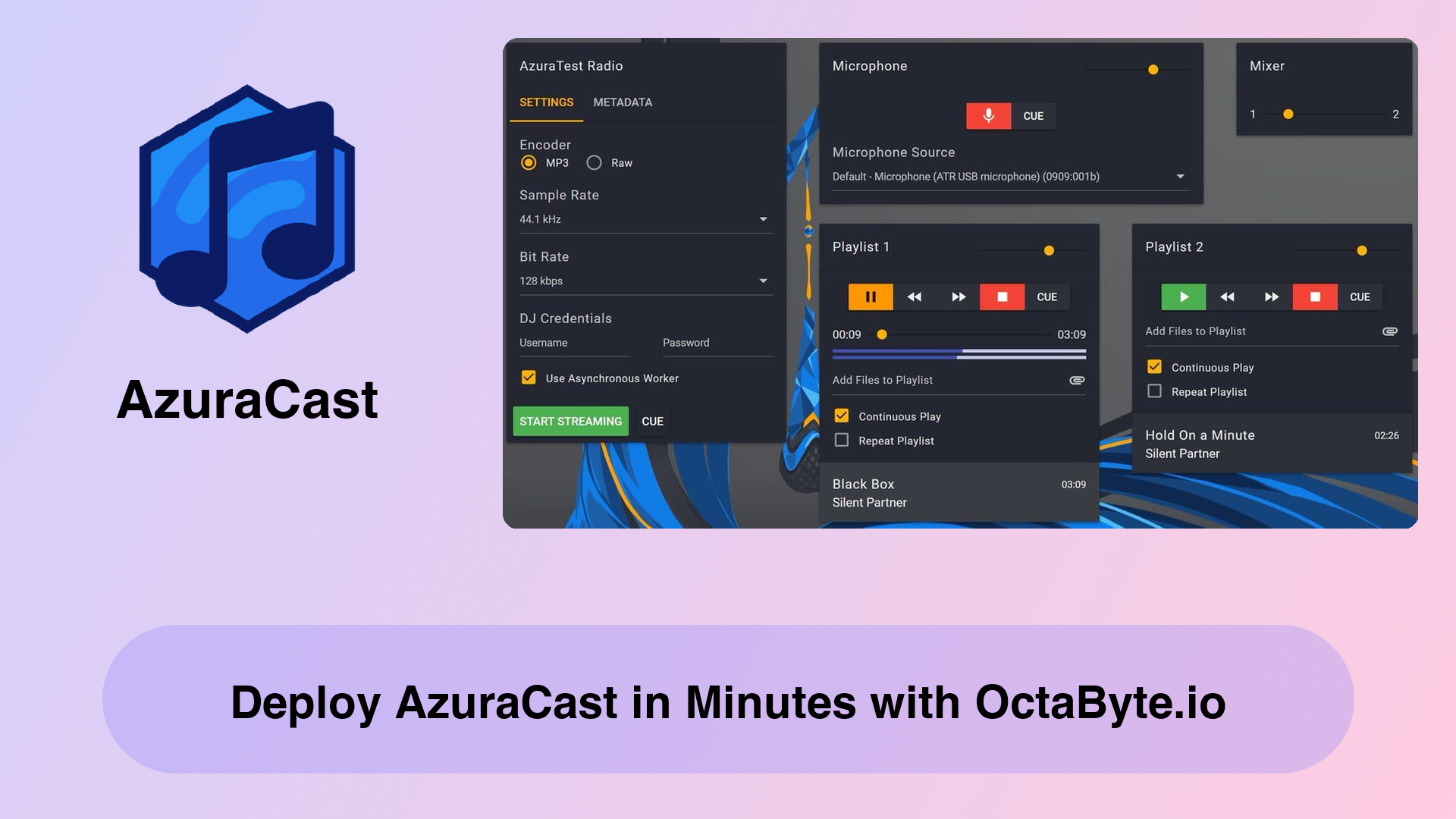
Task: Click the play icon on Playlist 2
Action: click(1183, 297)
